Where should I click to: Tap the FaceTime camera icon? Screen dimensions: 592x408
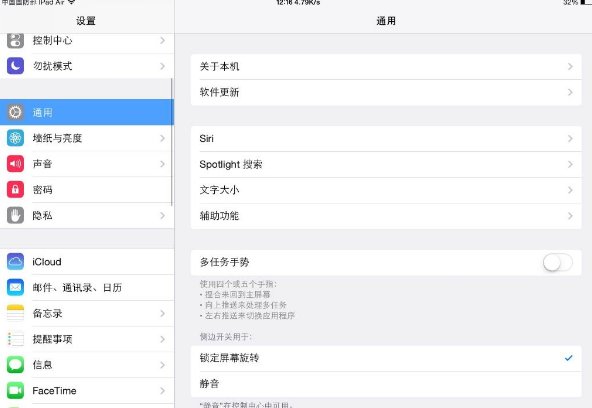click(x=15, y=391)
